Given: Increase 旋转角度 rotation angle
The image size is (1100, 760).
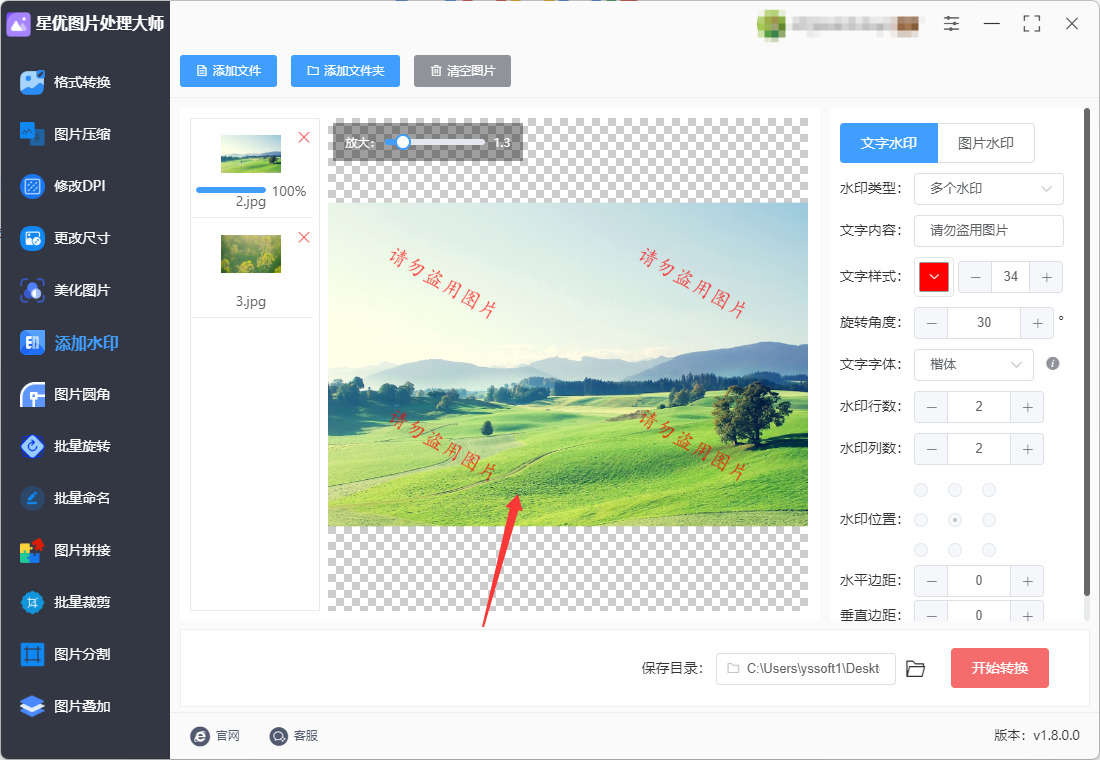Looking at the screenshot, I should coord(1037,323).
